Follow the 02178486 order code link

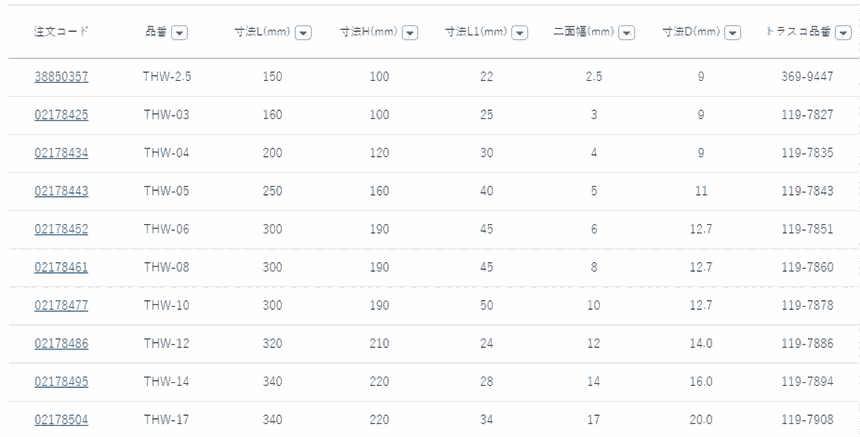tap(61, 343)
